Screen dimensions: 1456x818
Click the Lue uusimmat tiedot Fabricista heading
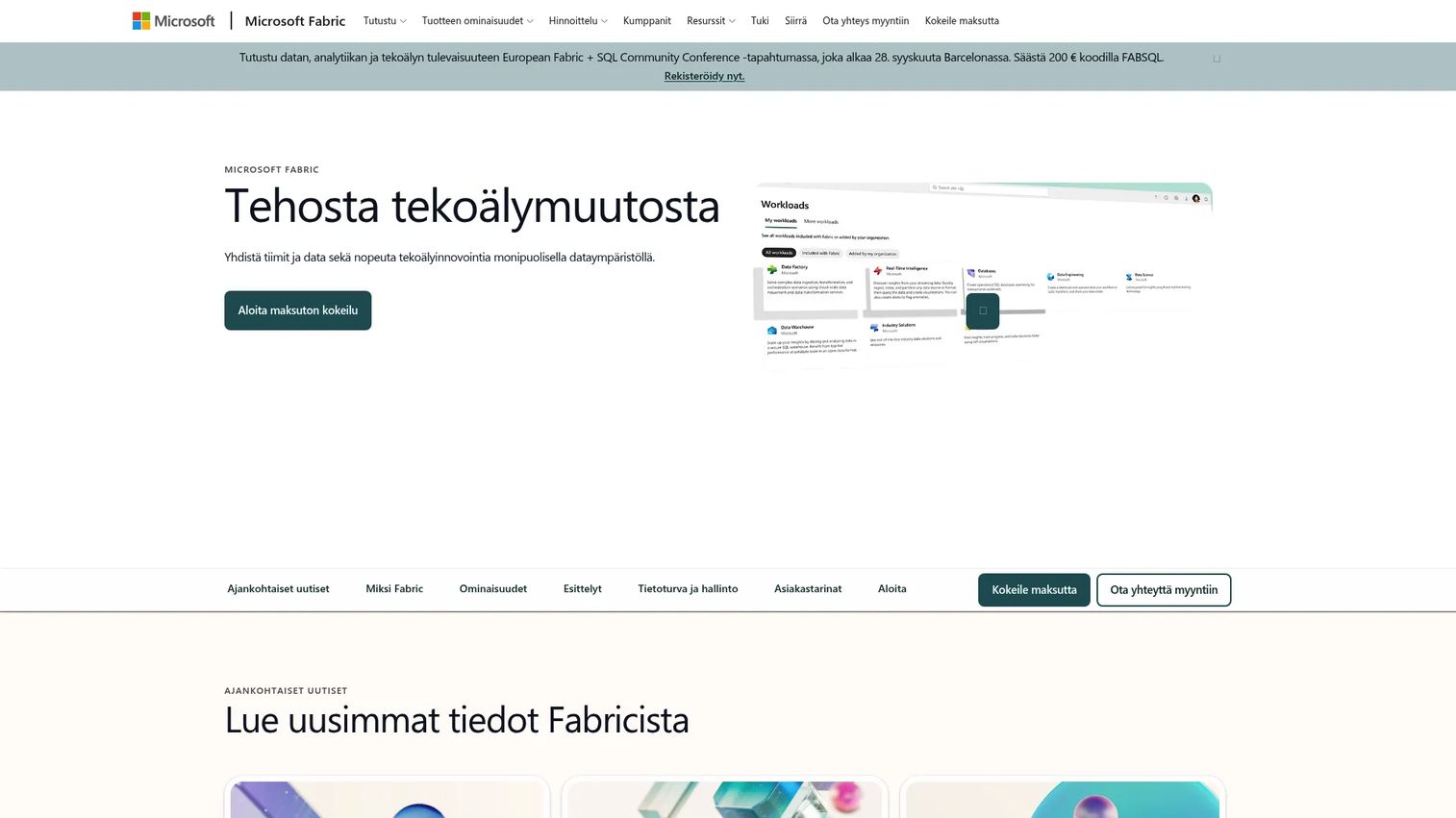(457, 720)
